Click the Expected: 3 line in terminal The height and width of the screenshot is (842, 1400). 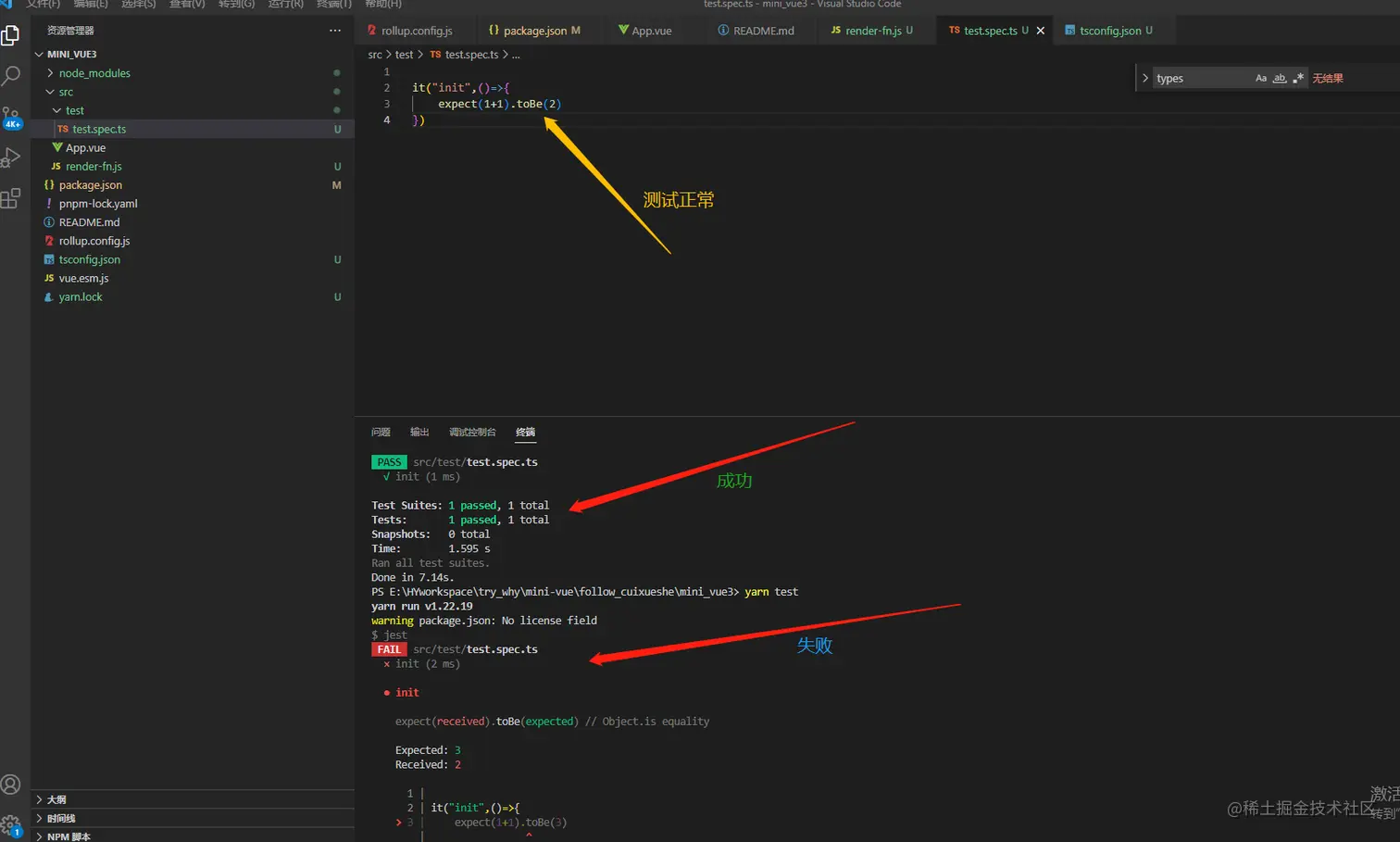(428, 750)
